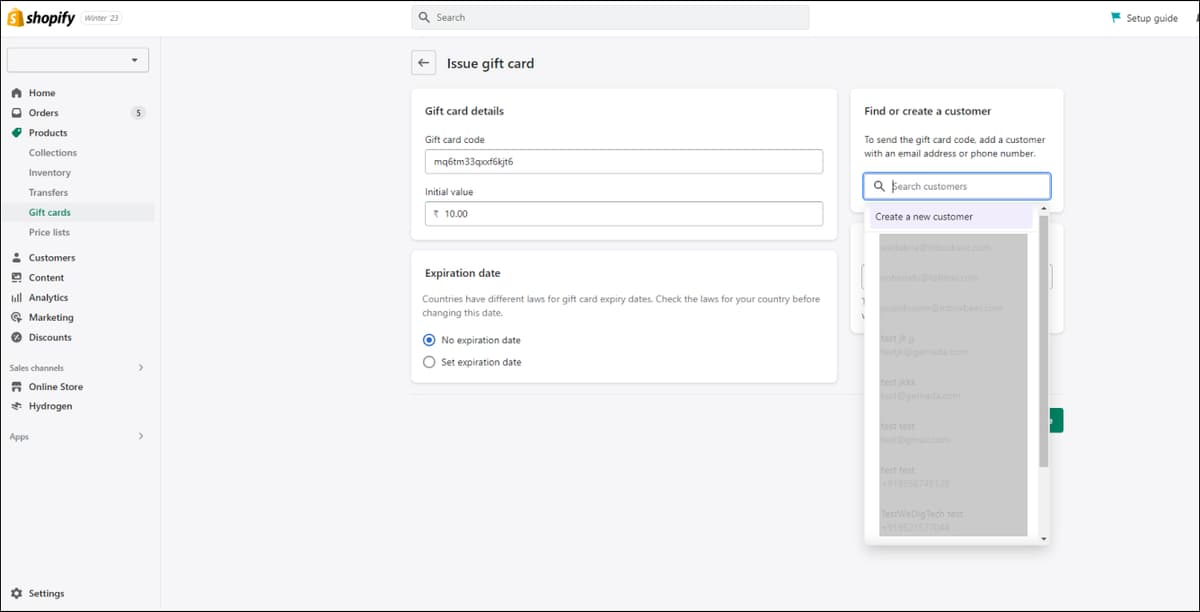1200x612 pixels.
Task: Click the Setup guide flag icon
Action: 1116,18
